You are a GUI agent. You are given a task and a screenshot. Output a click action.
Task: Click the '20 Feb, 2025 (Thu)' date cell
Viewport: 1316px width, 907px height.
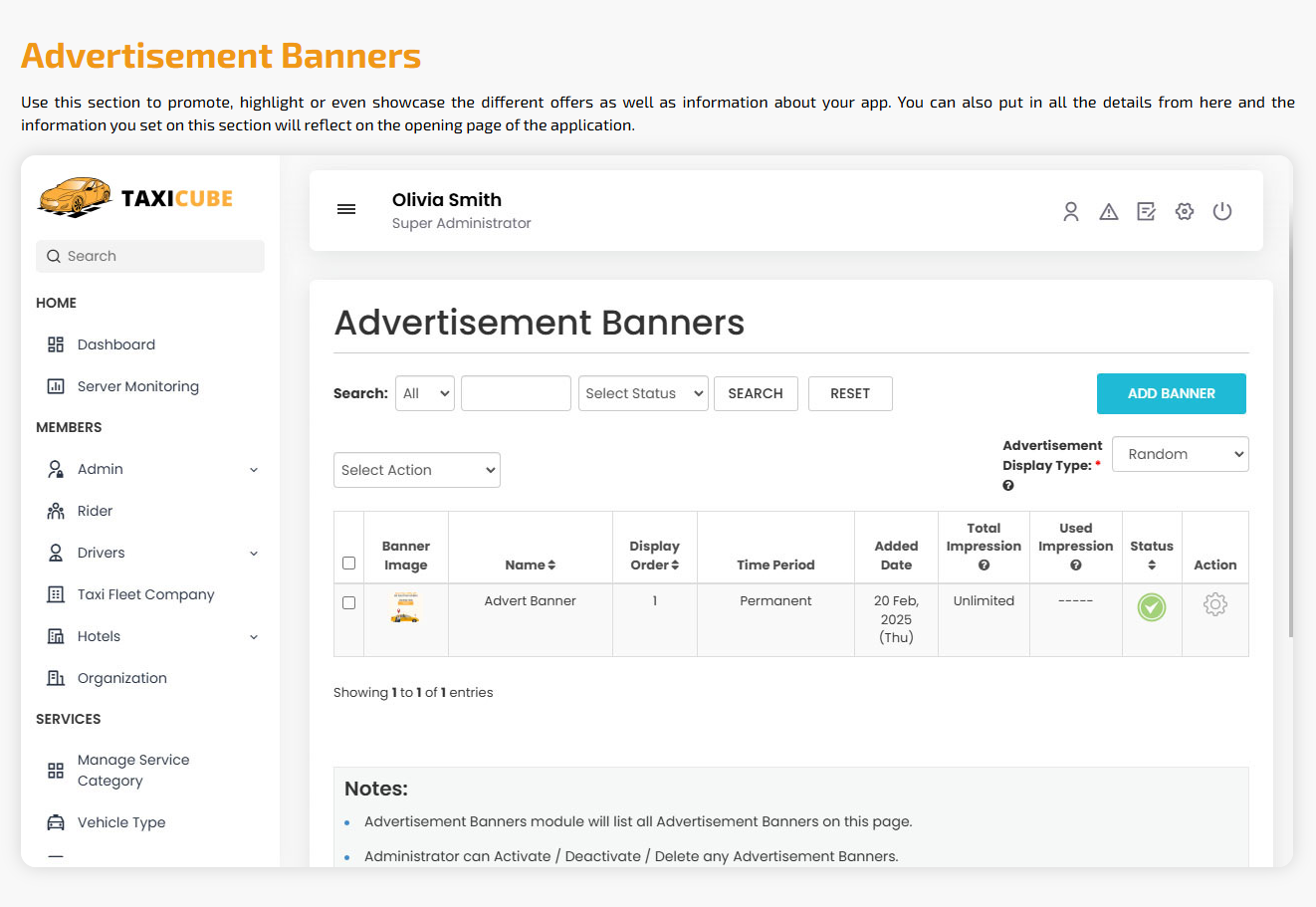coord(896,619)
